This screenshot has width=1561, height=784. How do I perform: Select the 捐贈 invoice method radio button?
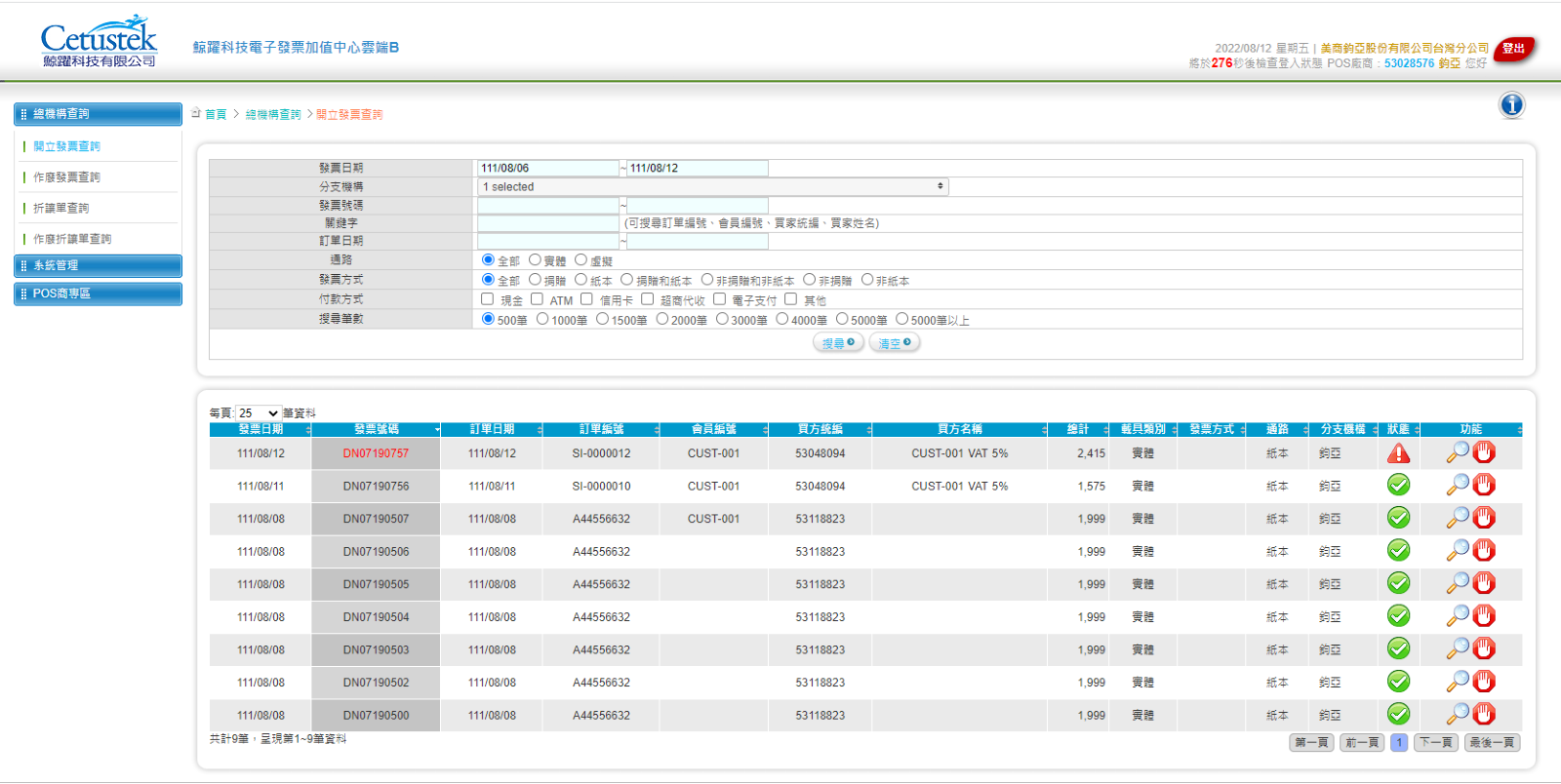535,279
